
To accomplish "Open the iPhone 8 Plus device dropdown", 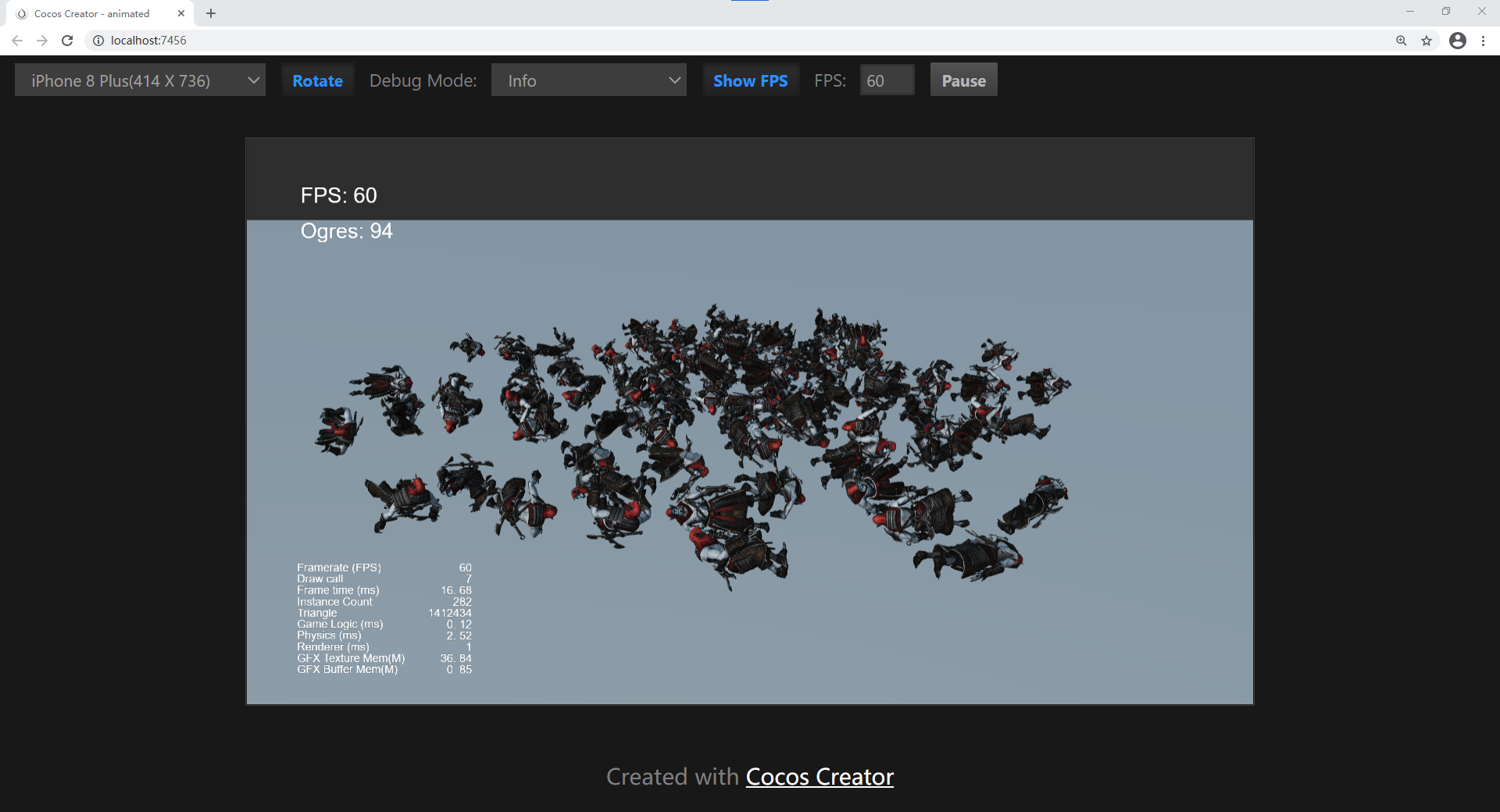I will [x=140, y=80].
